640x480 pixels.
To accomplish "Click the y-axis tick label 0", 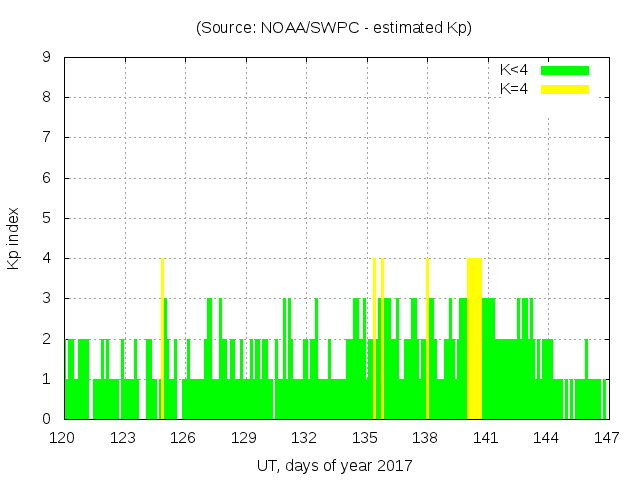I will (x=46, y=419).
